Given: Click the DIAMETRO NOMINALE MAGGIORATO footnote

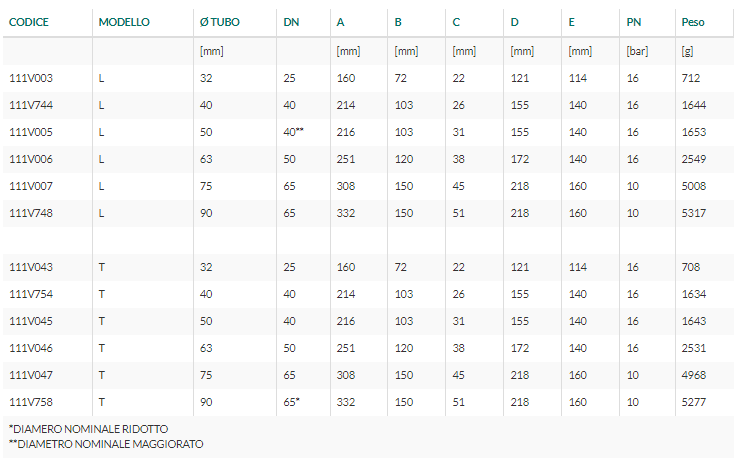Looking at the screenshot, I should click(x=106, y=444).
